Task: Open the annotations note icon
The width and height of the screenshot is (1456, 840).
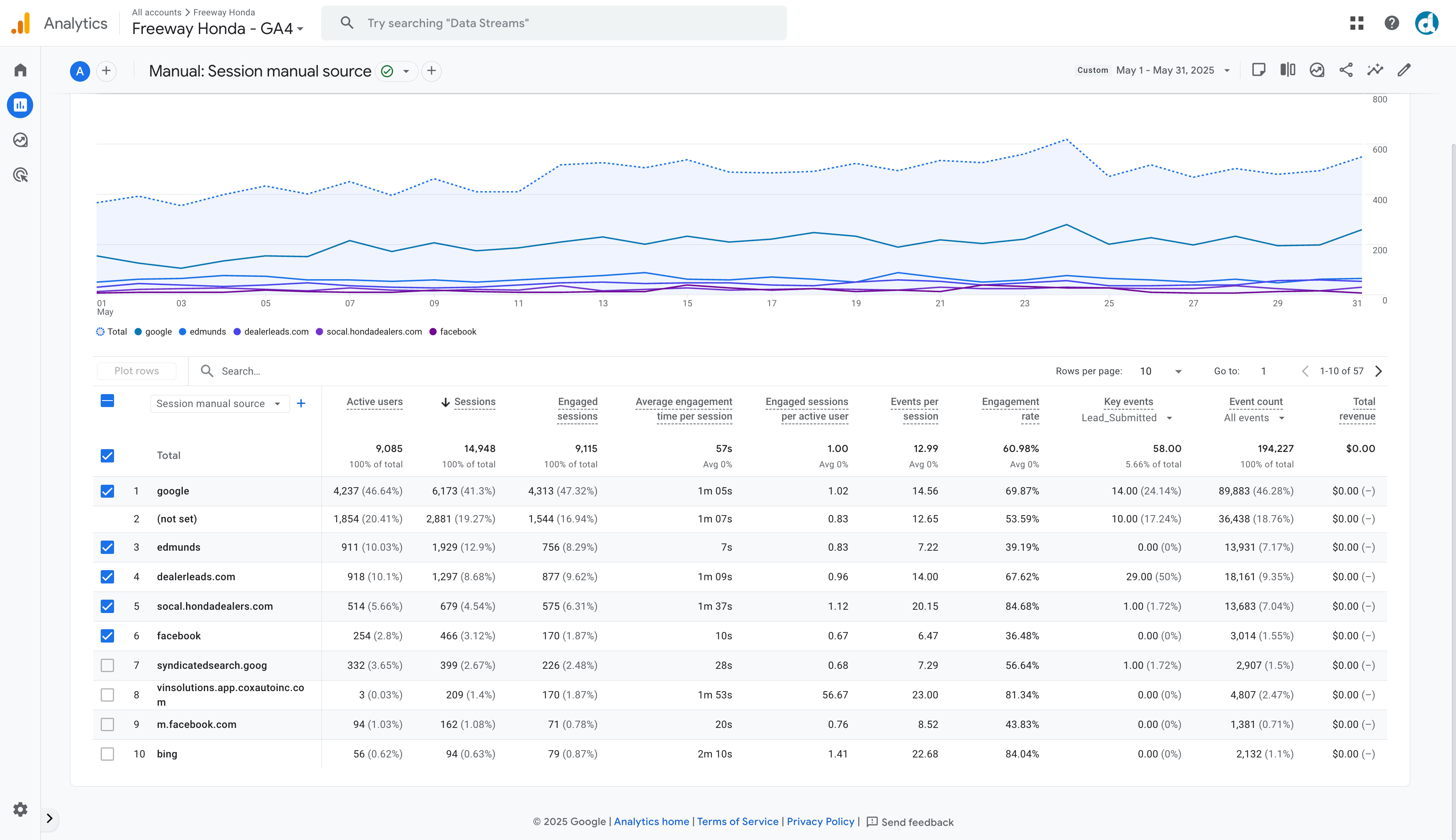Action: (1259, 70)
